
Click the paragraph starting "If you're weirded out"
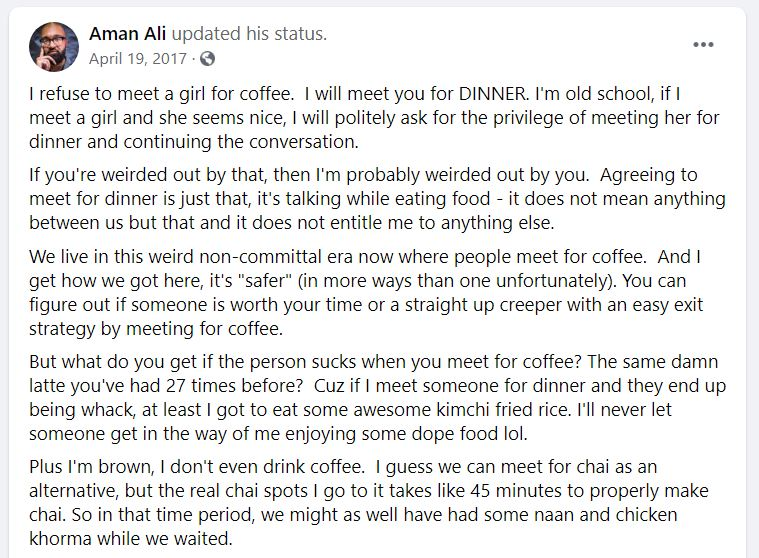(x=377, y=199)
